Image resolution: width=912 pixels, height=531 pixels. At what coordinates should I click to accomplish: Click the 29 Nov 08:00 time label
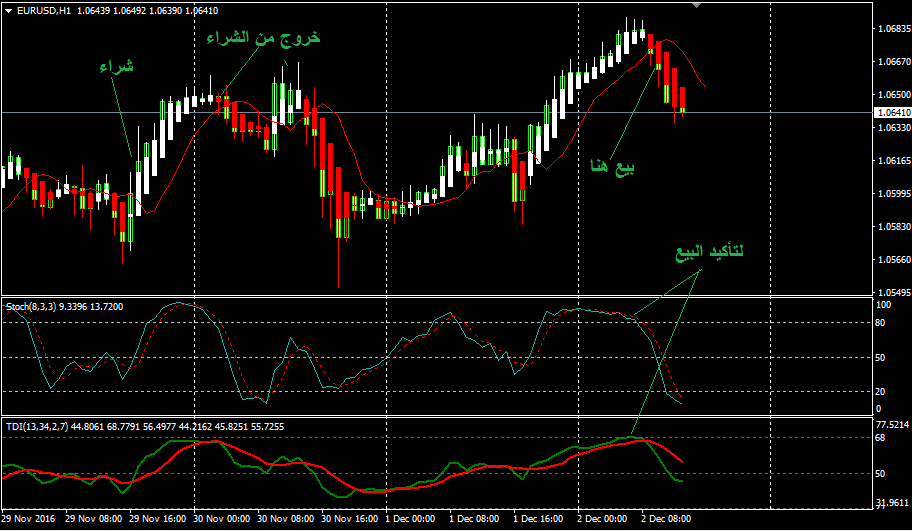pos(94,518)
